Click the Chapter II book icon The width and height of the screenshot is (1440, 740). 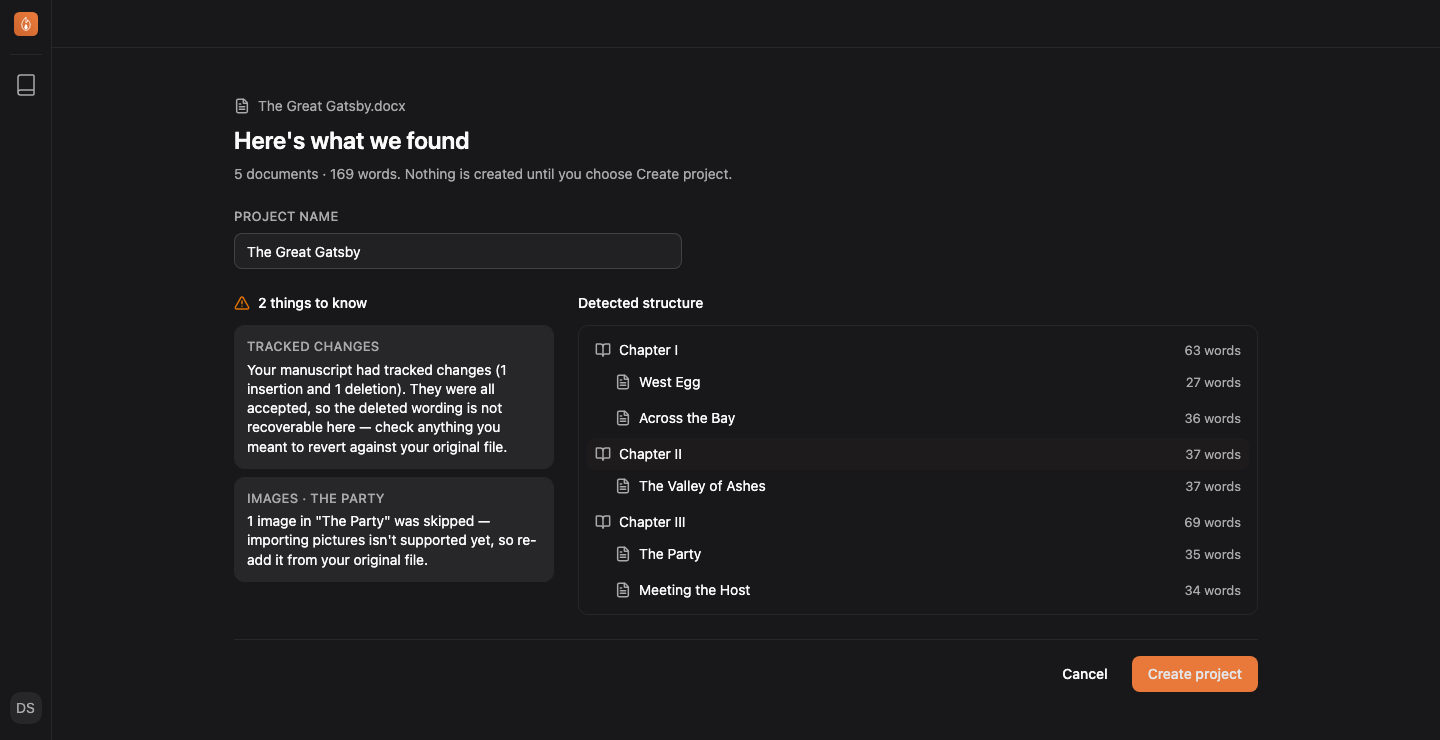click(603, 454)
